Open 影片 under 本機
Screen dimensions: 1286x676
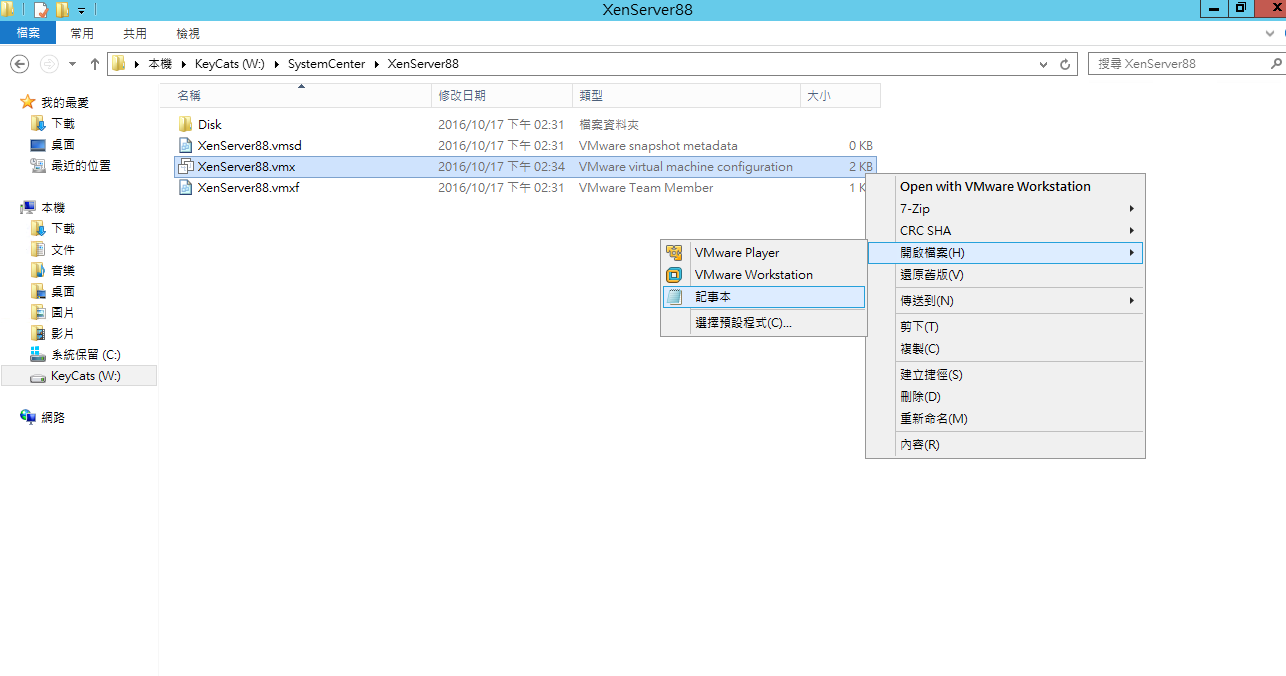[63, 333]
